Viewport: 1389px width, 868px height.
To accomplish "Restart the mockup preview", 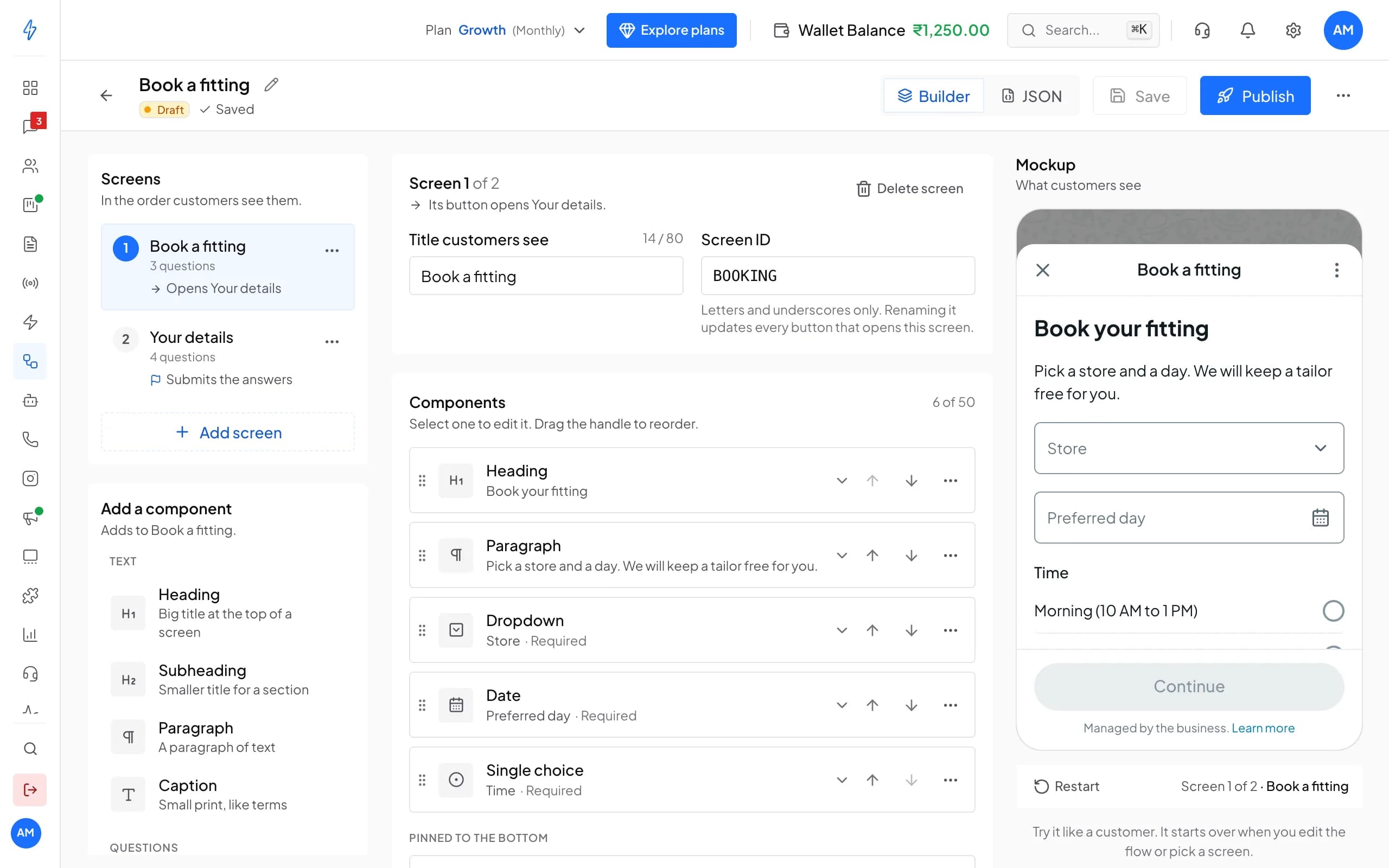I will click(1066, 786).
